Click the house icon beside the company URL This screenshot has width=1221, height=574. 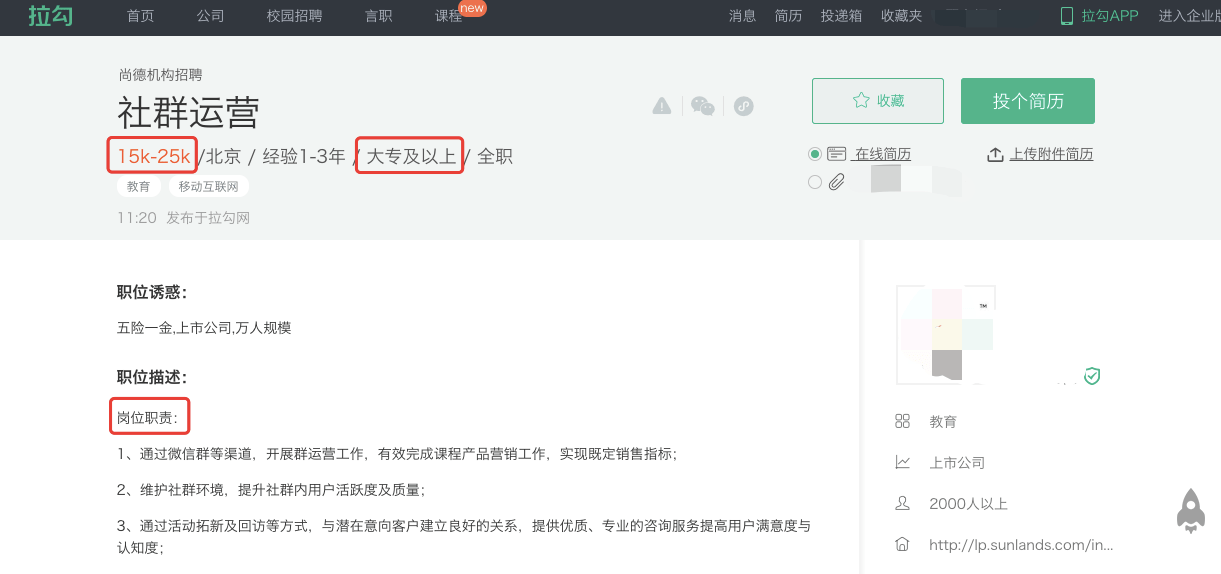[902, 545]
